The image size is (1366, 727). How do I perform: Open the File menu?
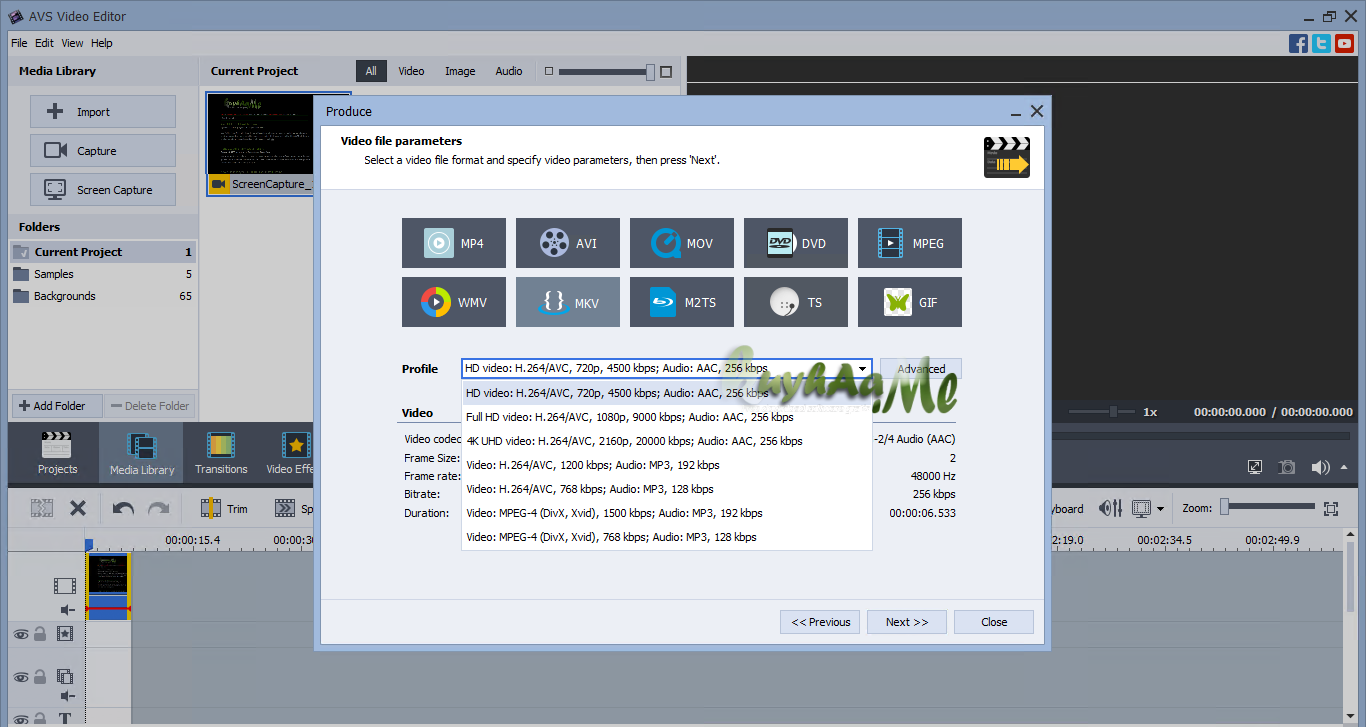click(19, 43)
